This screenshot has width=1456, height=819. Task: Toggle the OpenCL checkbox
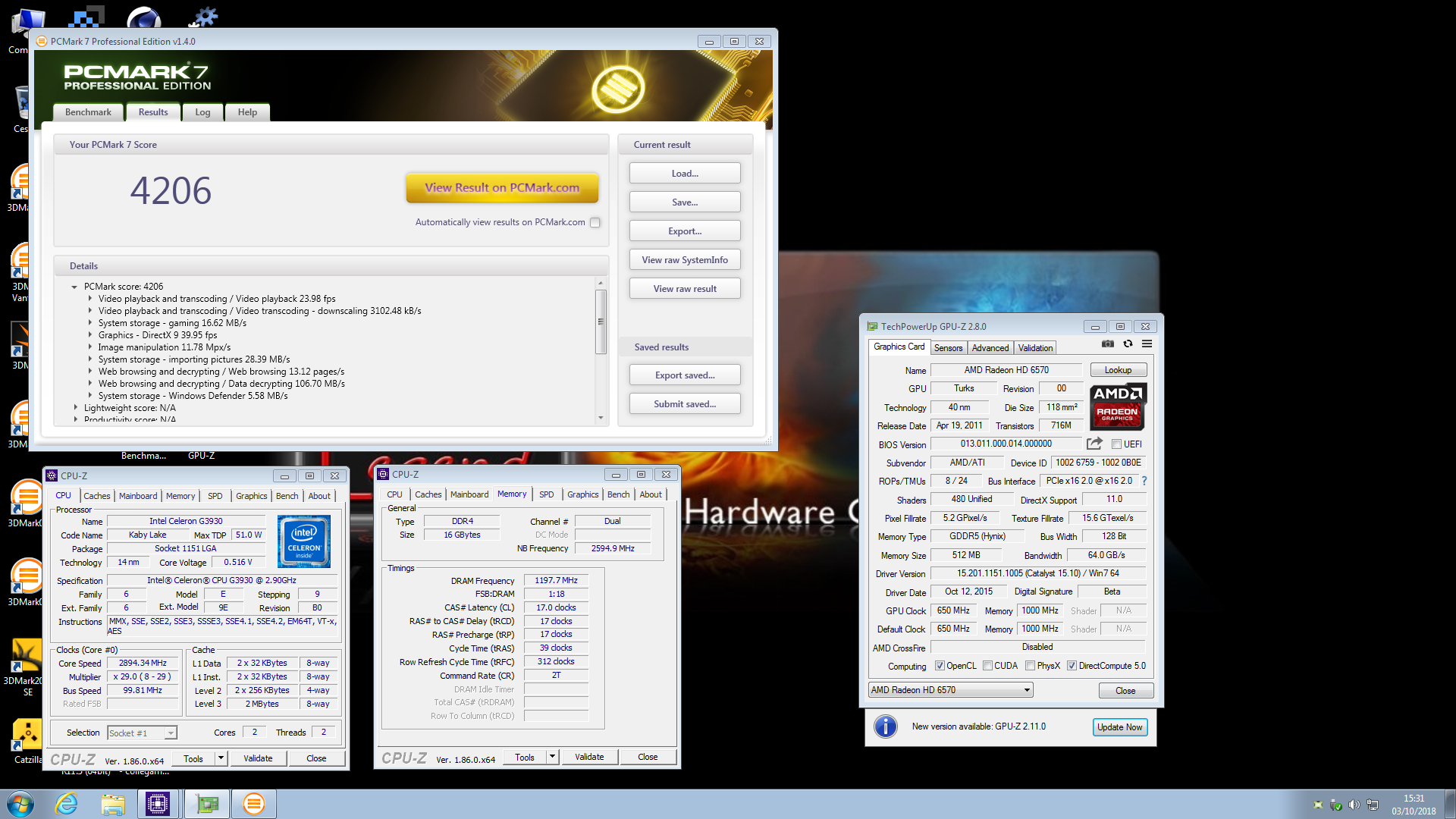coord(940,666)
